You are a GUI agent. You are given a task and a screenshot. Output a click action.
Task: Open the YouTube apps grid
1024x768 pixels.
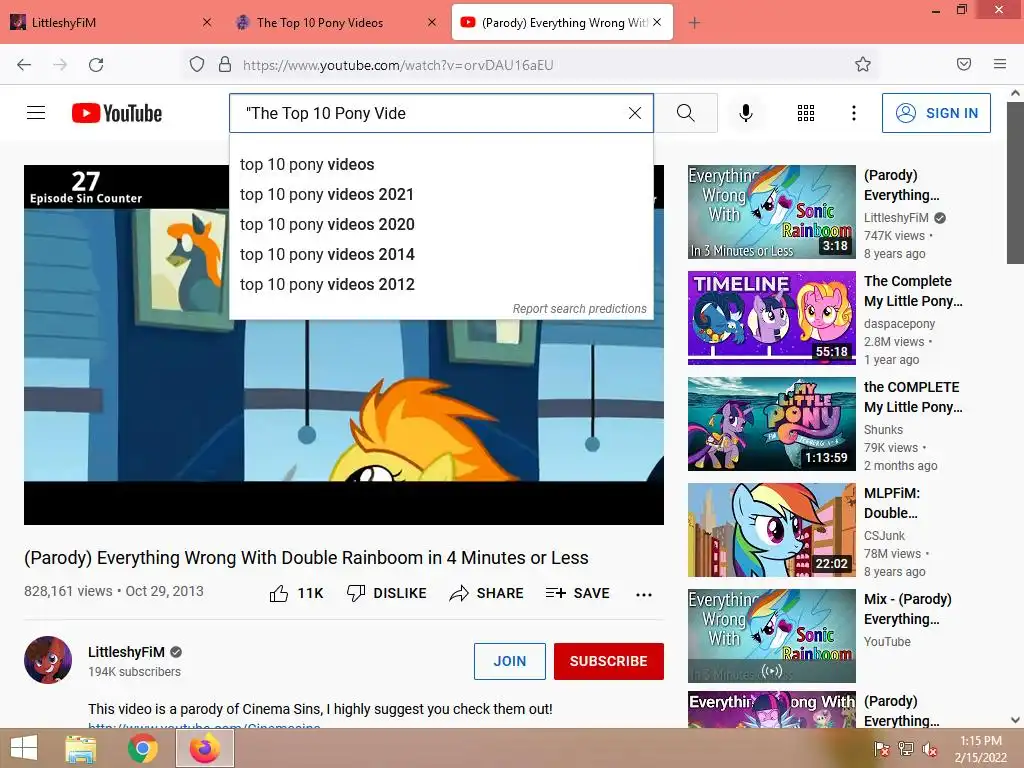806,113
